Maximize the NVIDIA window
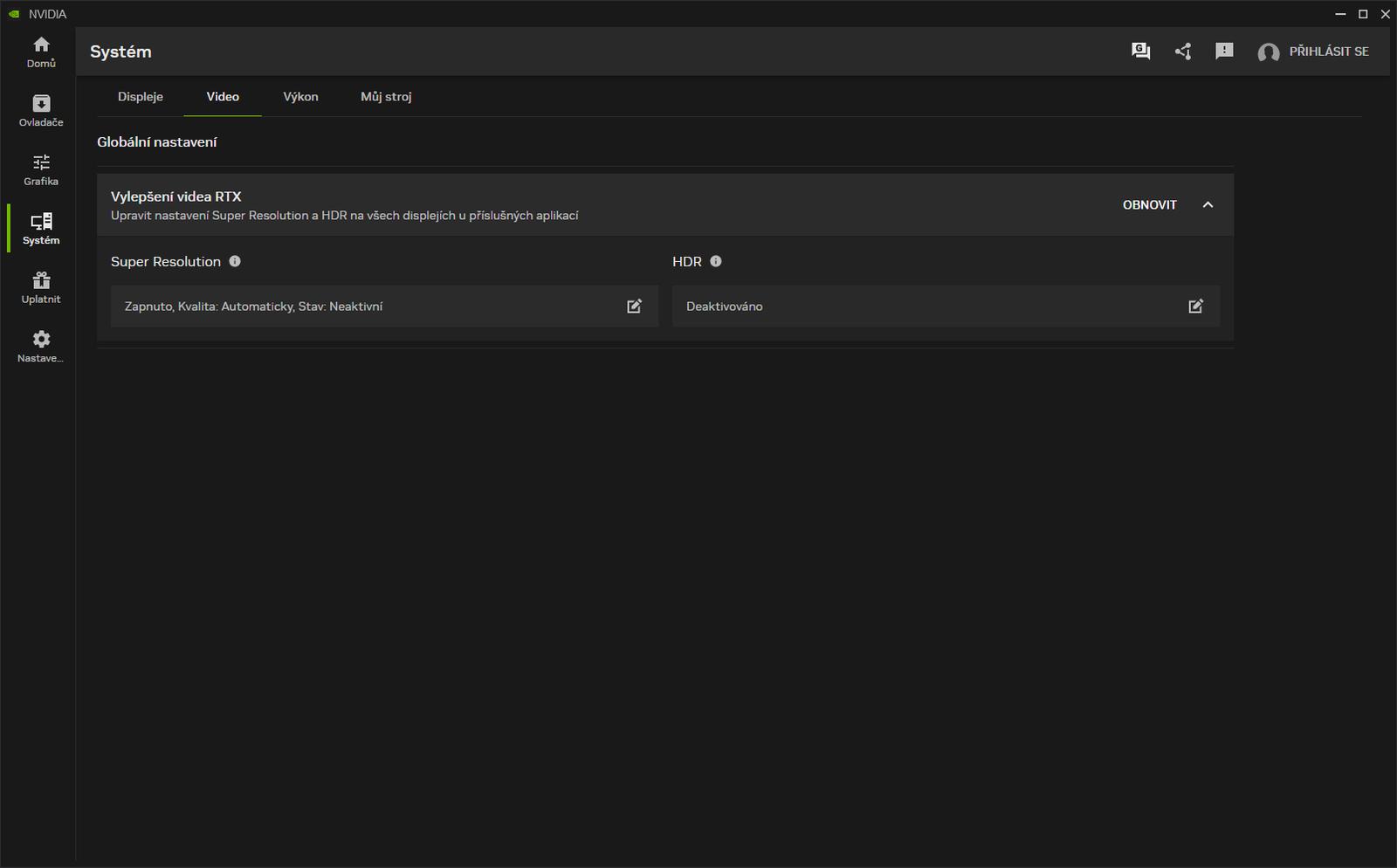 [1363, 14]
